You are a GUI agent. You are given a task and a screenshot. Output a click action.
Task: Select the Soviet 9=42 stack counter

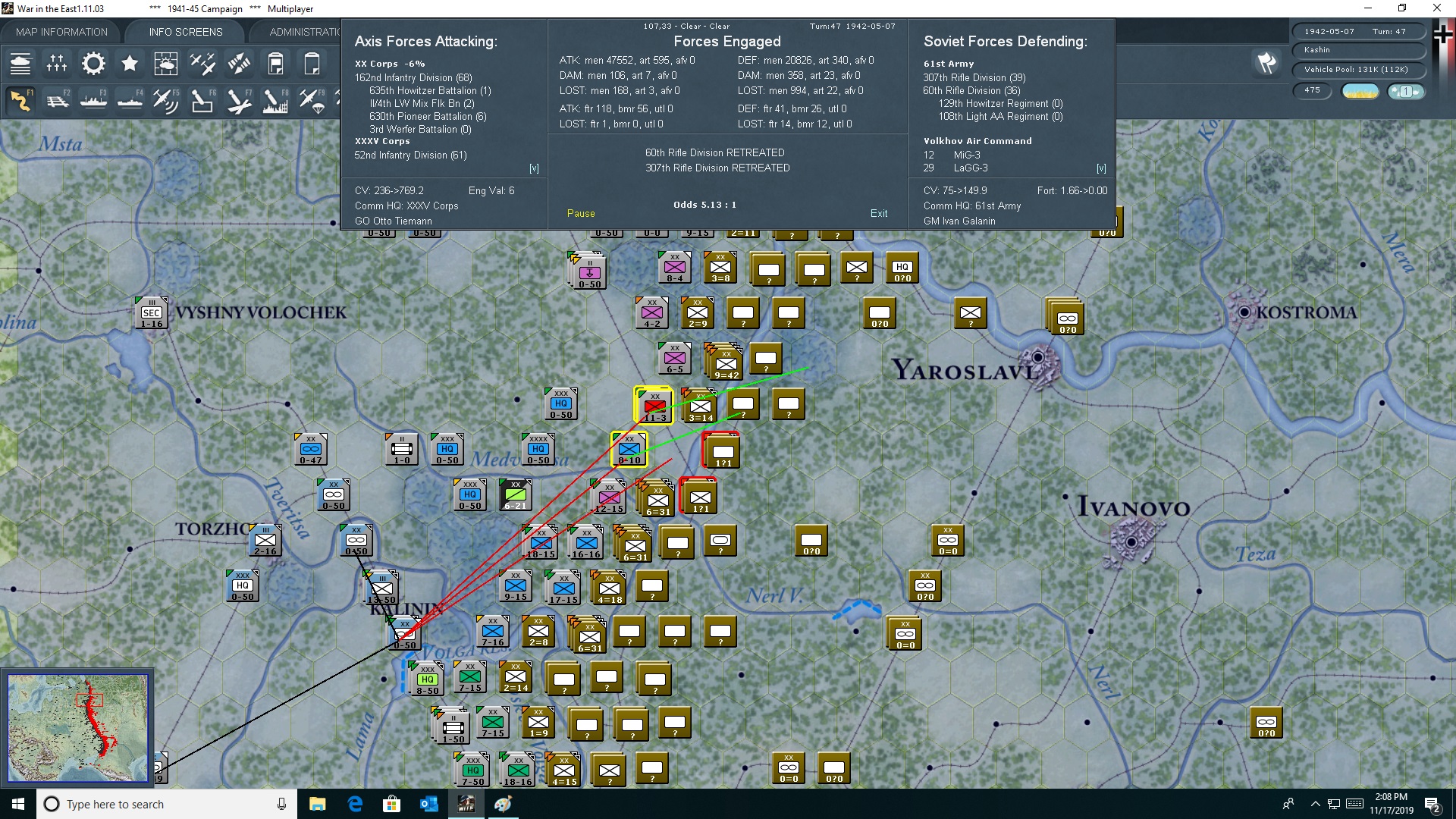pyautogui.click(x=726, y=363)
